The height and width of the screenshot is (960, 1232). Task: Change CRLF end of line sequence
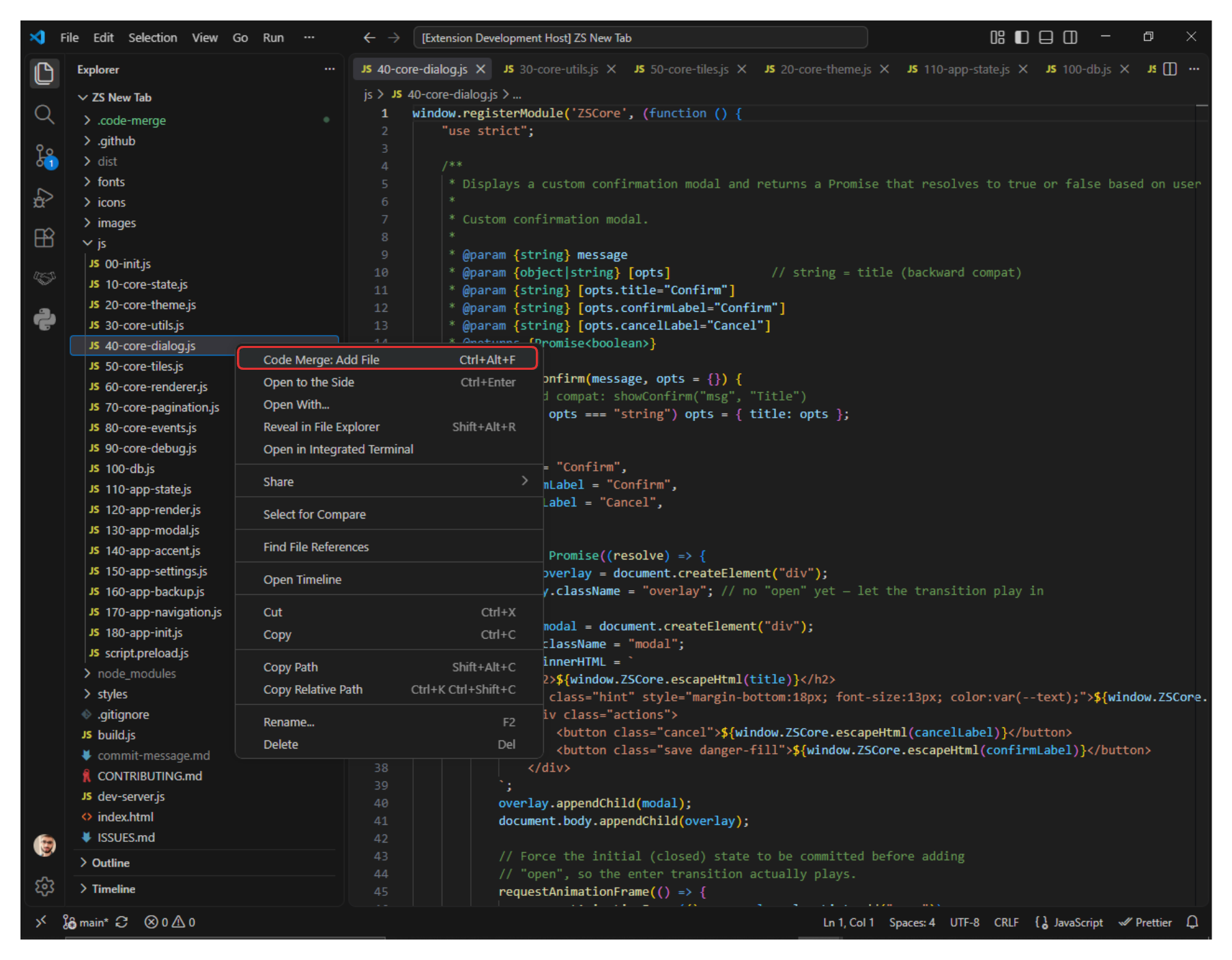click(x=1006, y=922)
